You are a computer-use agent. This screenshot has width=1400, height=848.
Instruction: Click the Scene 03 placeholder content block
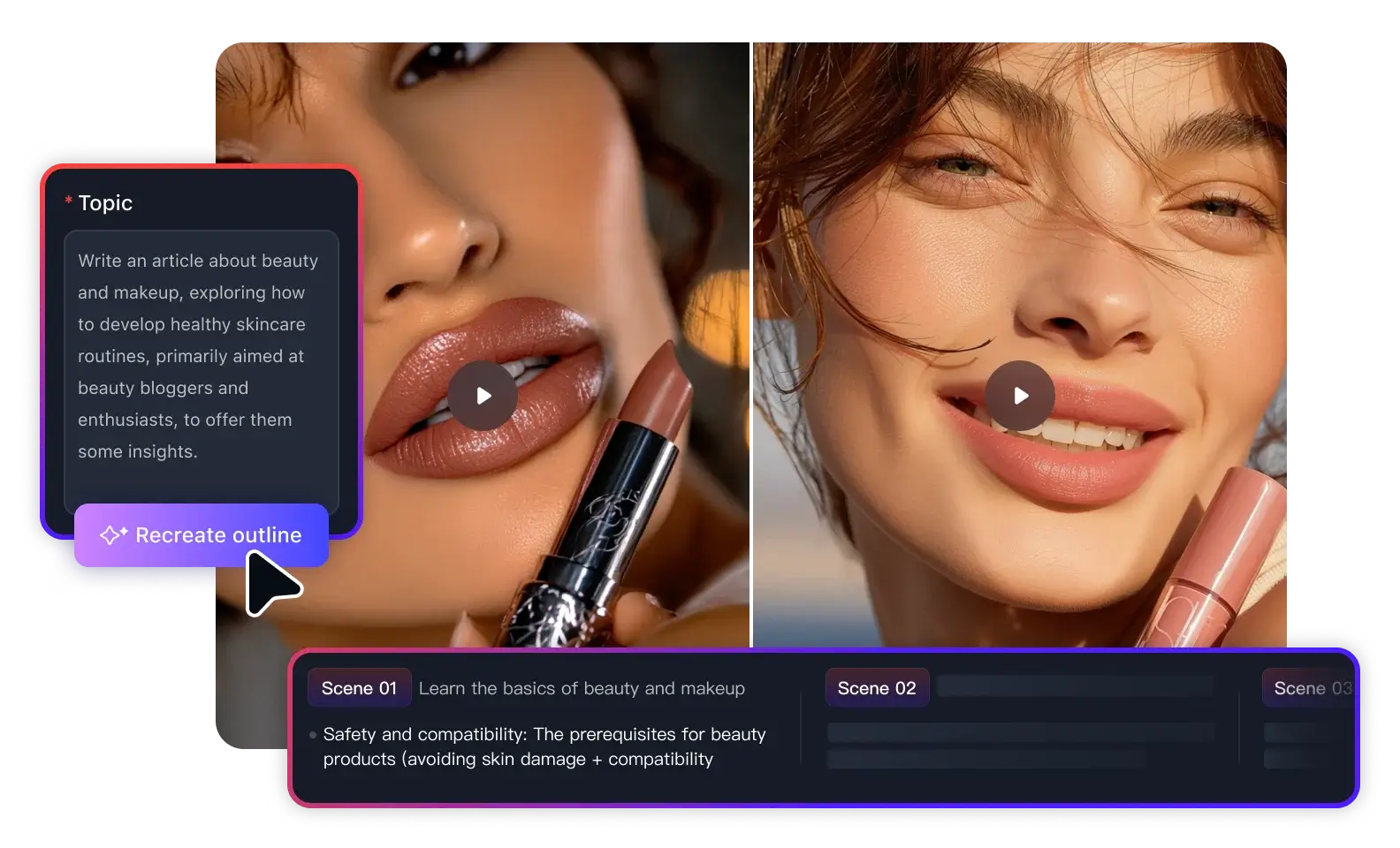coord(1295,745)
